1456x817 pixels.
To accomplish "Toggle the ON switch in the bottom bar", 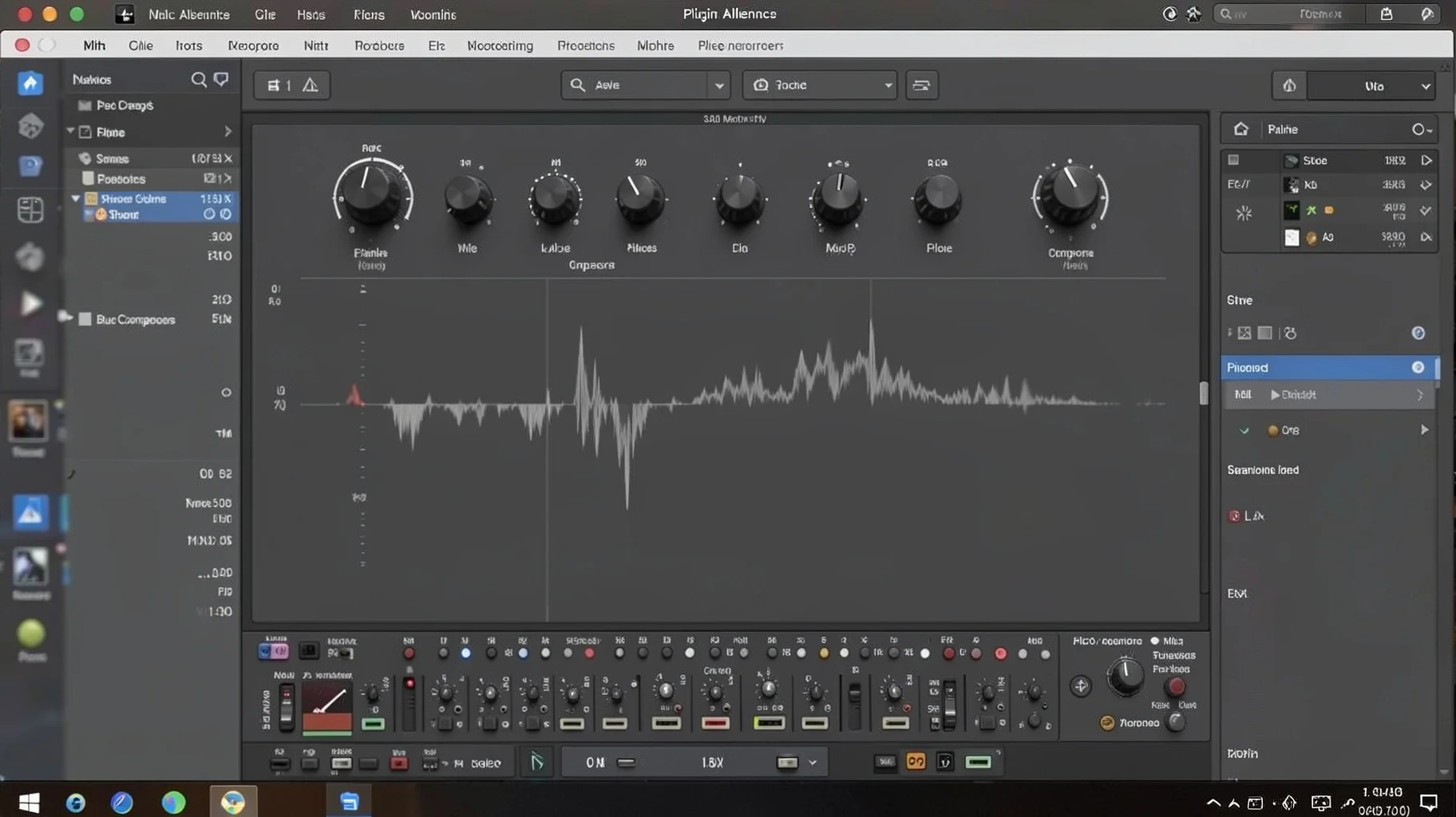I will (627, 763).
